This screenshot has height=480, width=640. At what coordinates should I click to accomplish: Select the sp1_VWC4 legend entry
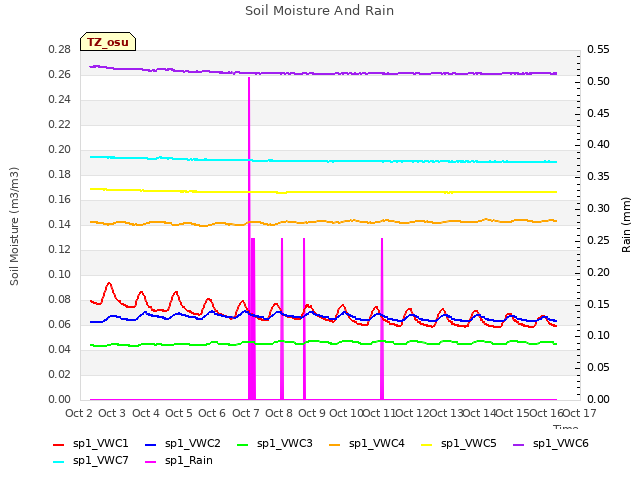tap(367, 443)
